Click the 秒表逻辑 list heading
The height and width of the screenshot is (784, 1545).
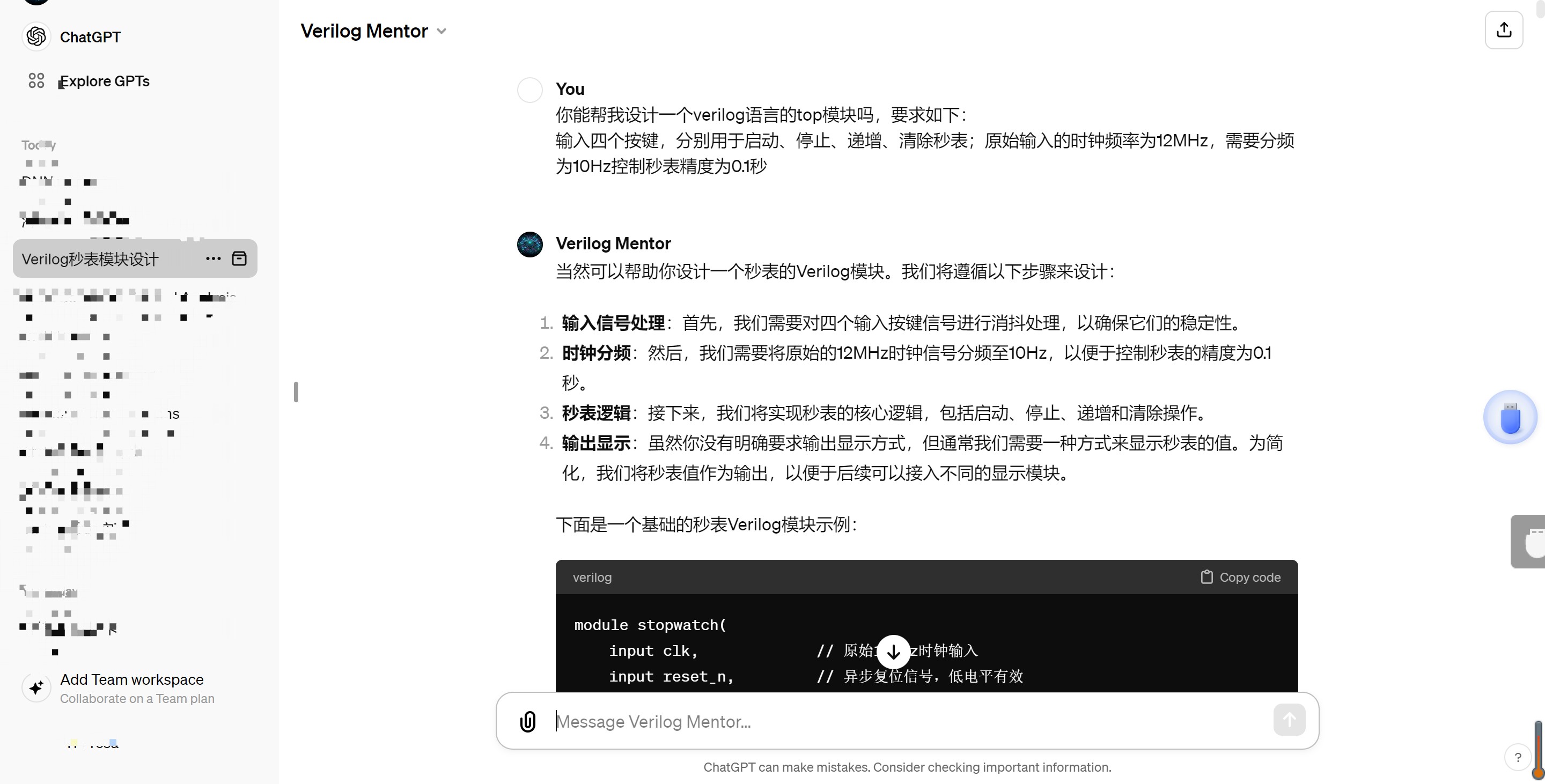[596, 413]
